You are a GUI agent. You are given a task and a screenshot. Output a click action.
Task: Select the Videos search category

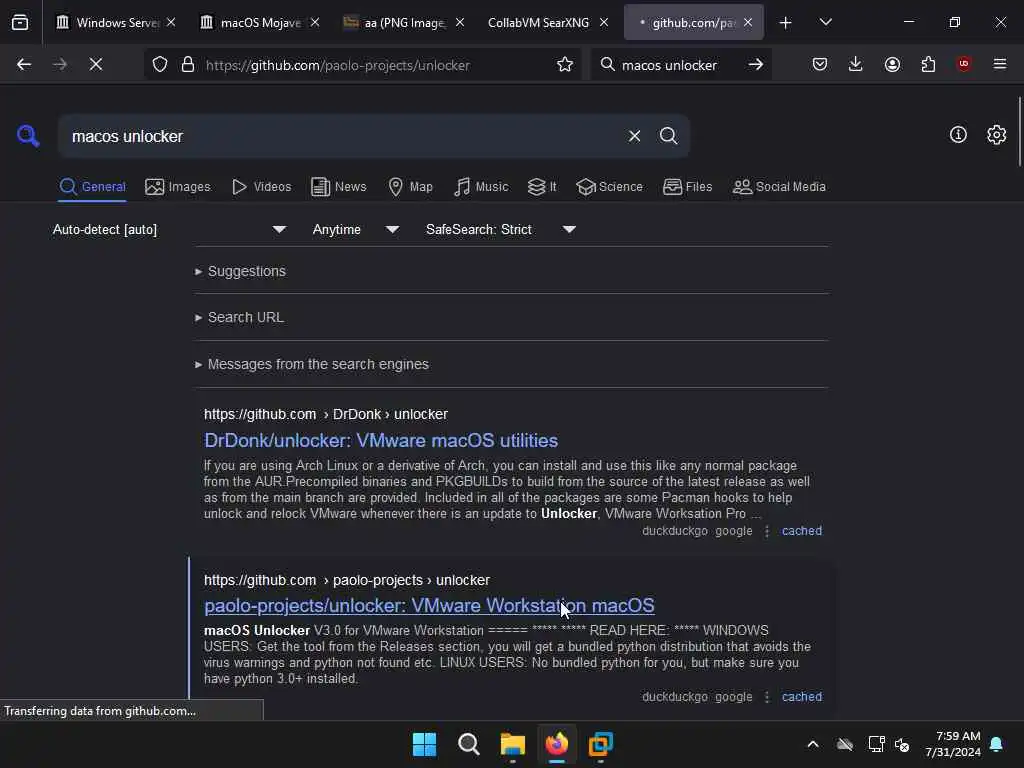tap(261, 187)
